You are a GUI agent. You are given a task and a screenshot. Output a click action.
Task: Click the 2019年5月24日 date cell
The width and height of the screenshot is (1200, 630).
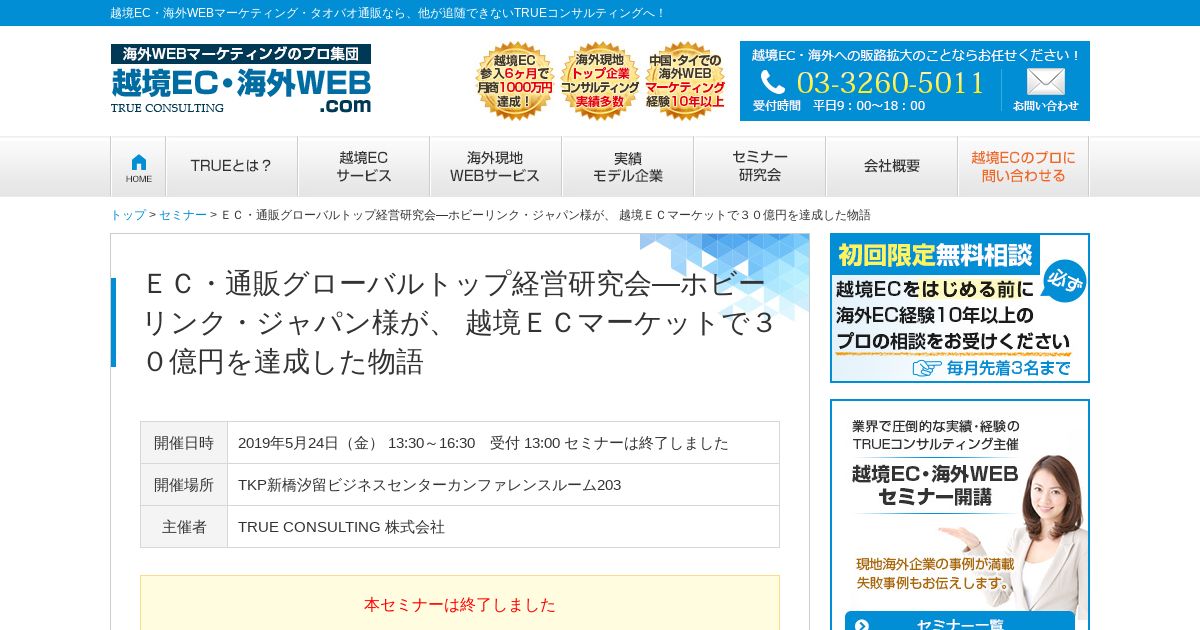click(x=503, y=443)
